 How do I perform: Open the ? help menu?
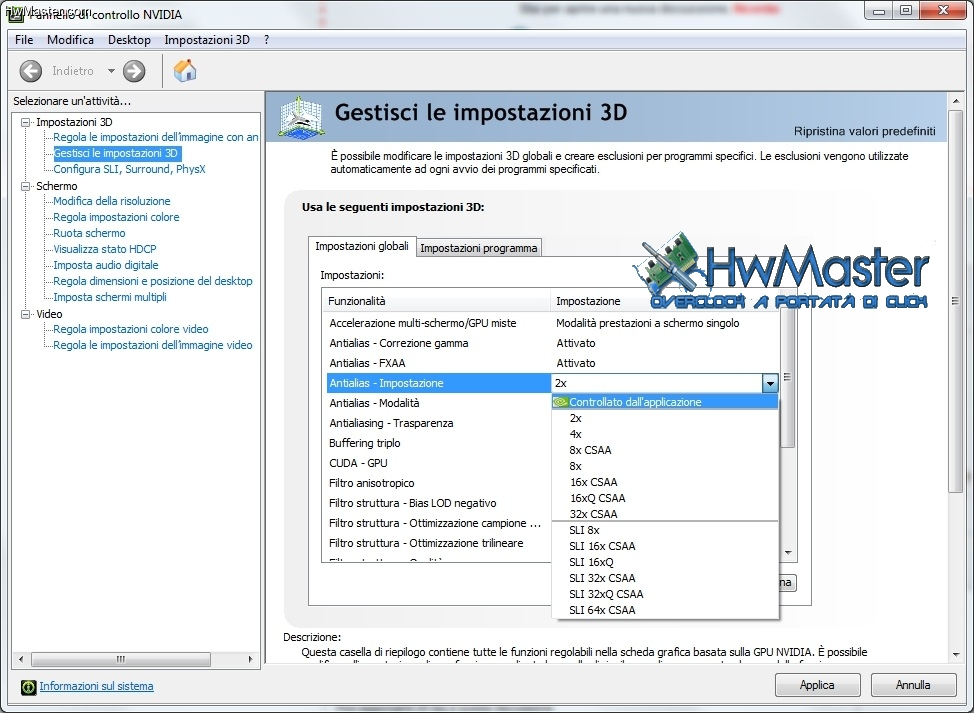click(x=266, y=40)
